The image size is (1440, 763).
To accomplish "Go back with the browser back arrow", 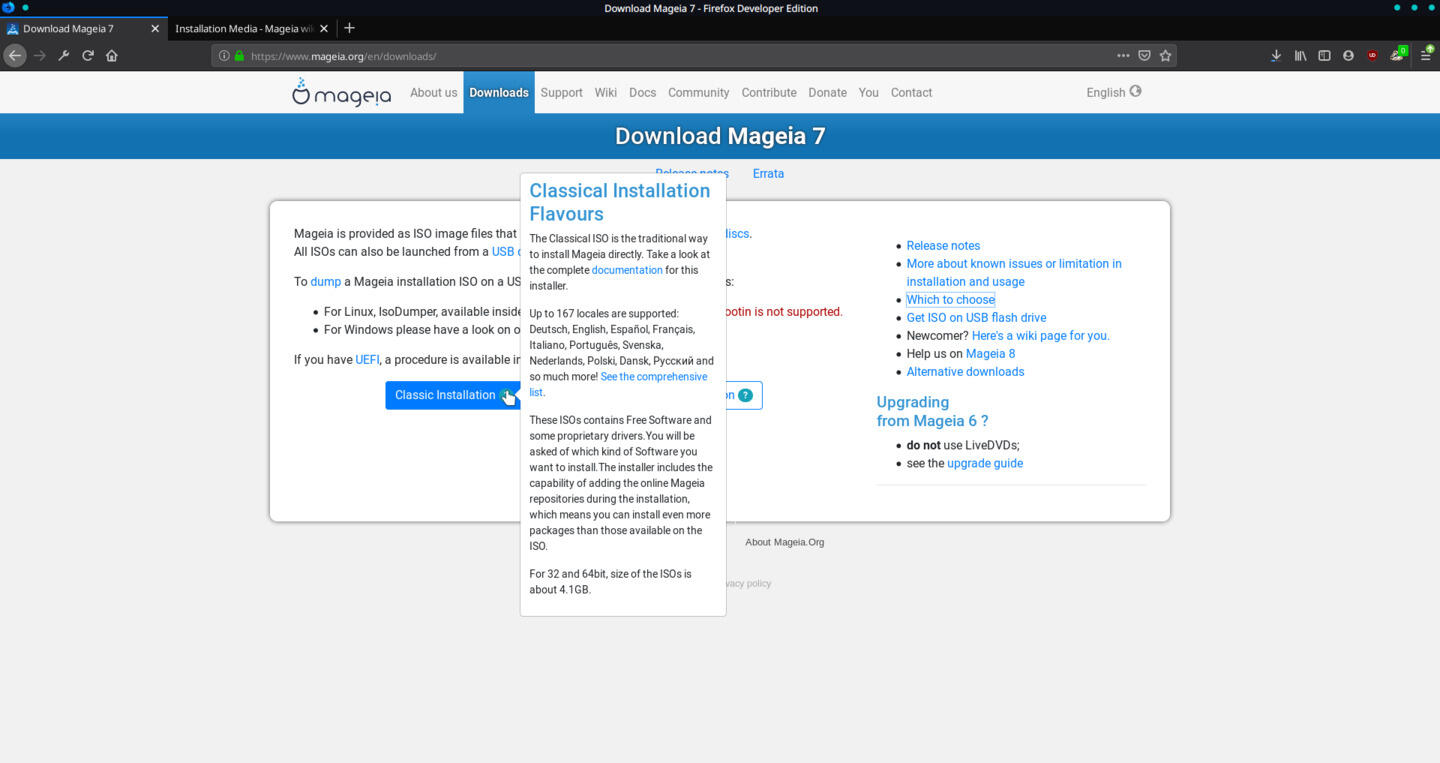I will (x=15, y=56).
